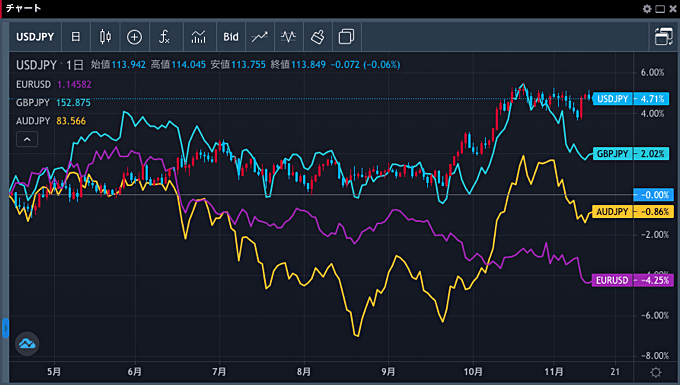
Task: Click the overlapping squares layout icon
Action: point(346,37)
